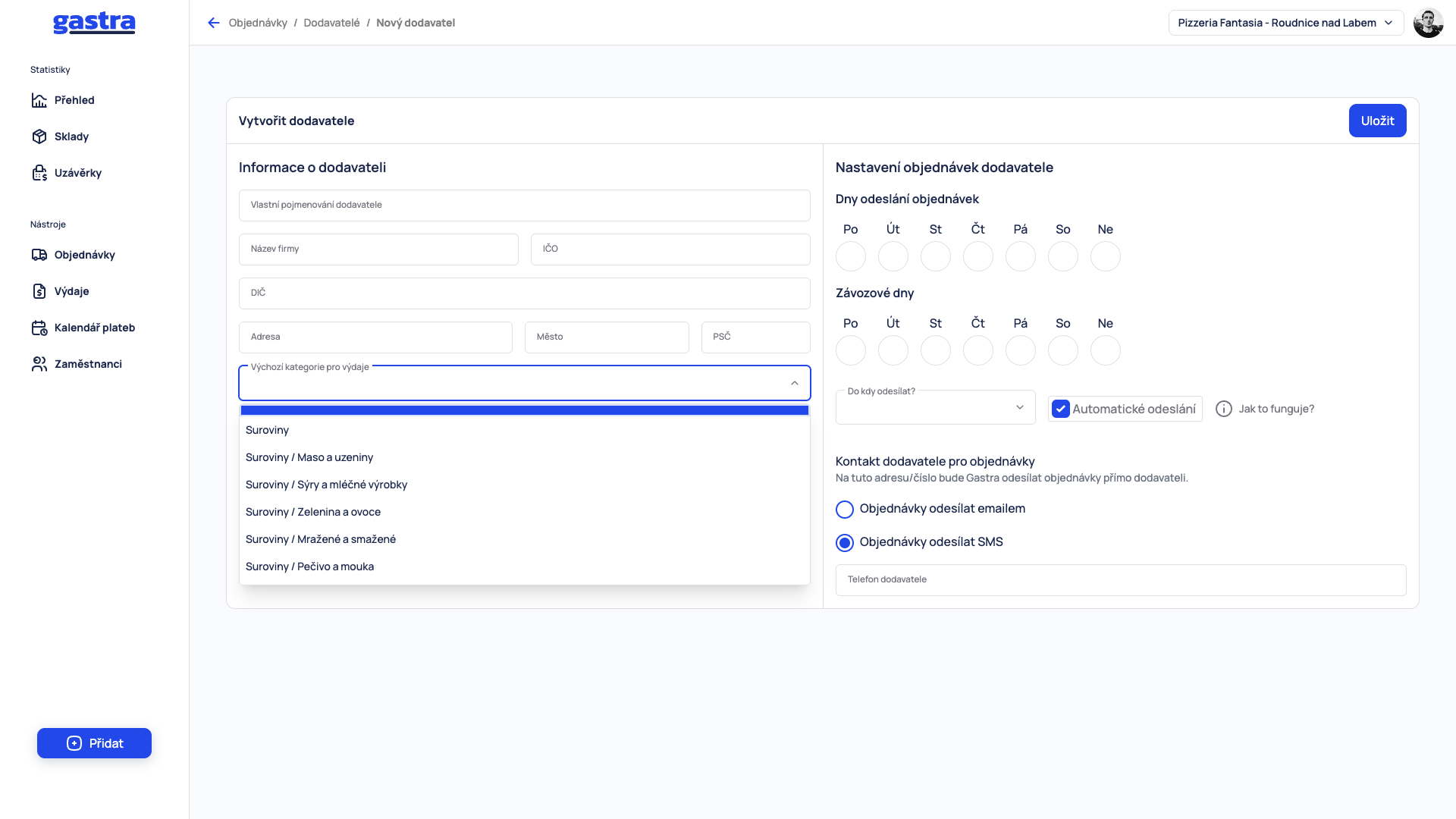Choose Suroviny / Sýry a mléčné výrobky

tap(525, 485)
